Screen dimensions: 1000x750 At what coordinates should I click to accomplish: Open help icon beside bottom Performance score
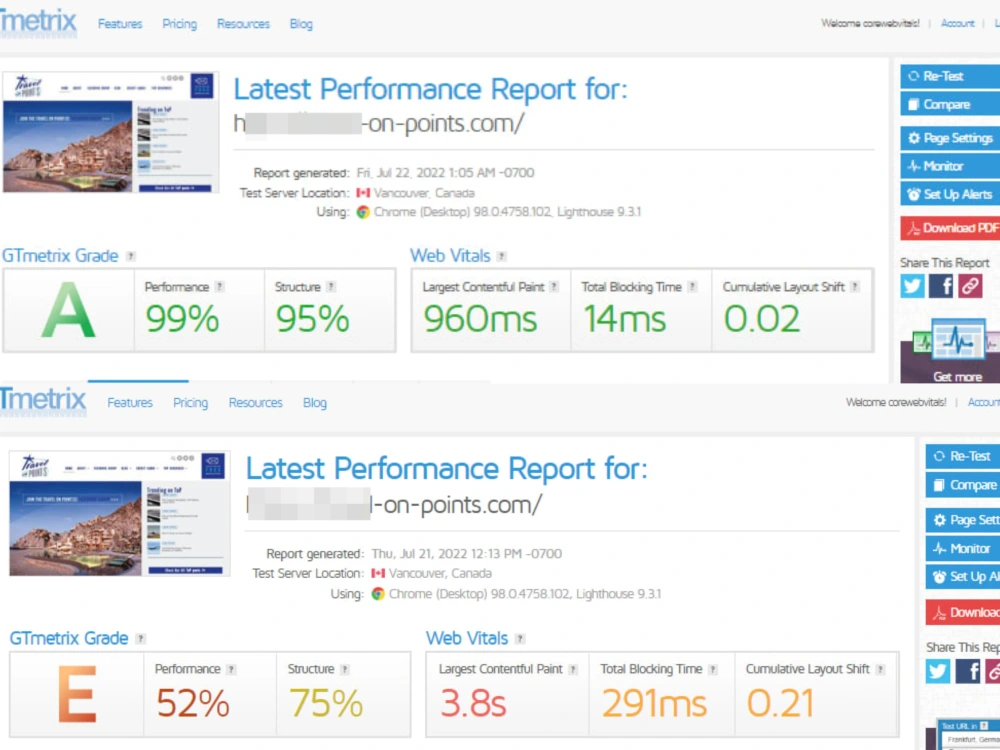point(232,670)
